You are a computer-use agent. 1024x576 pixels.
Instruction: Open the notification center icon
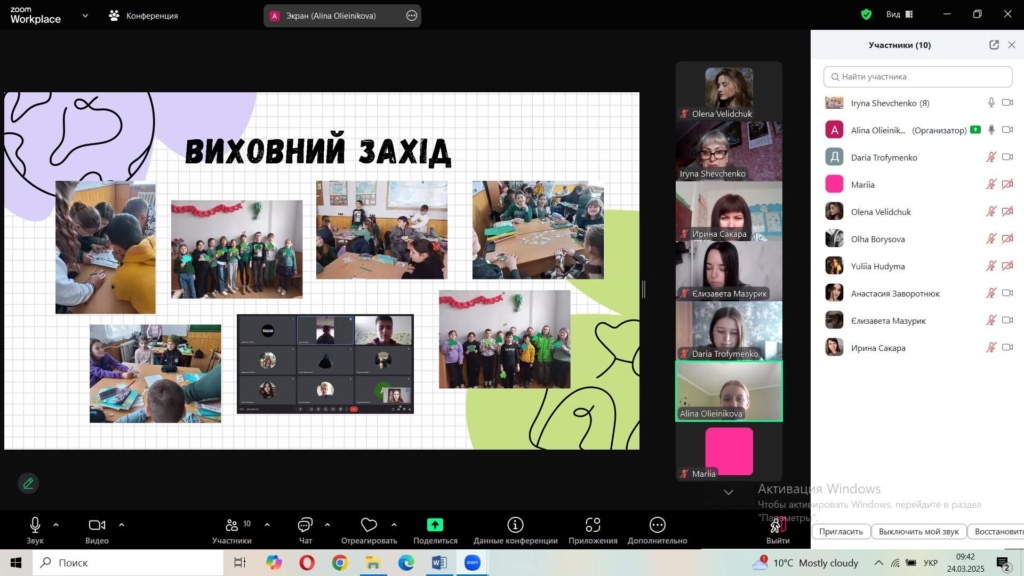[x=1004, y=562]
